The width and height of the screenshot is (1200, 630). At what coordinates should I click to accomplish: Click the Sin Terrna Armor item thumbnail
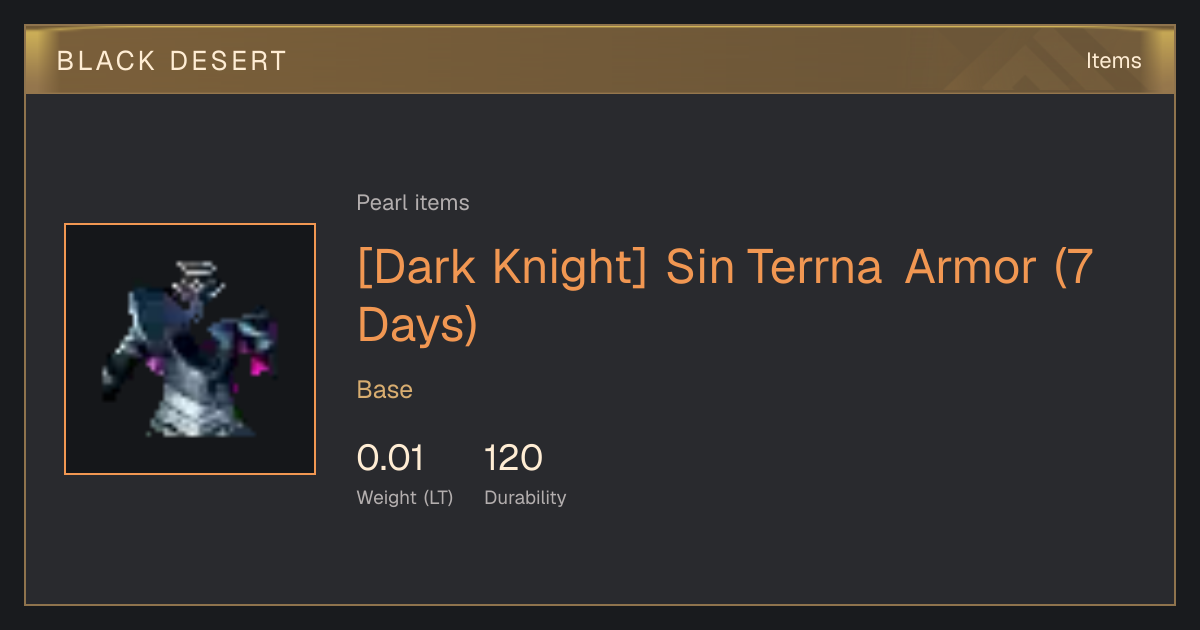pyautogui.click(x=190, y=349)
